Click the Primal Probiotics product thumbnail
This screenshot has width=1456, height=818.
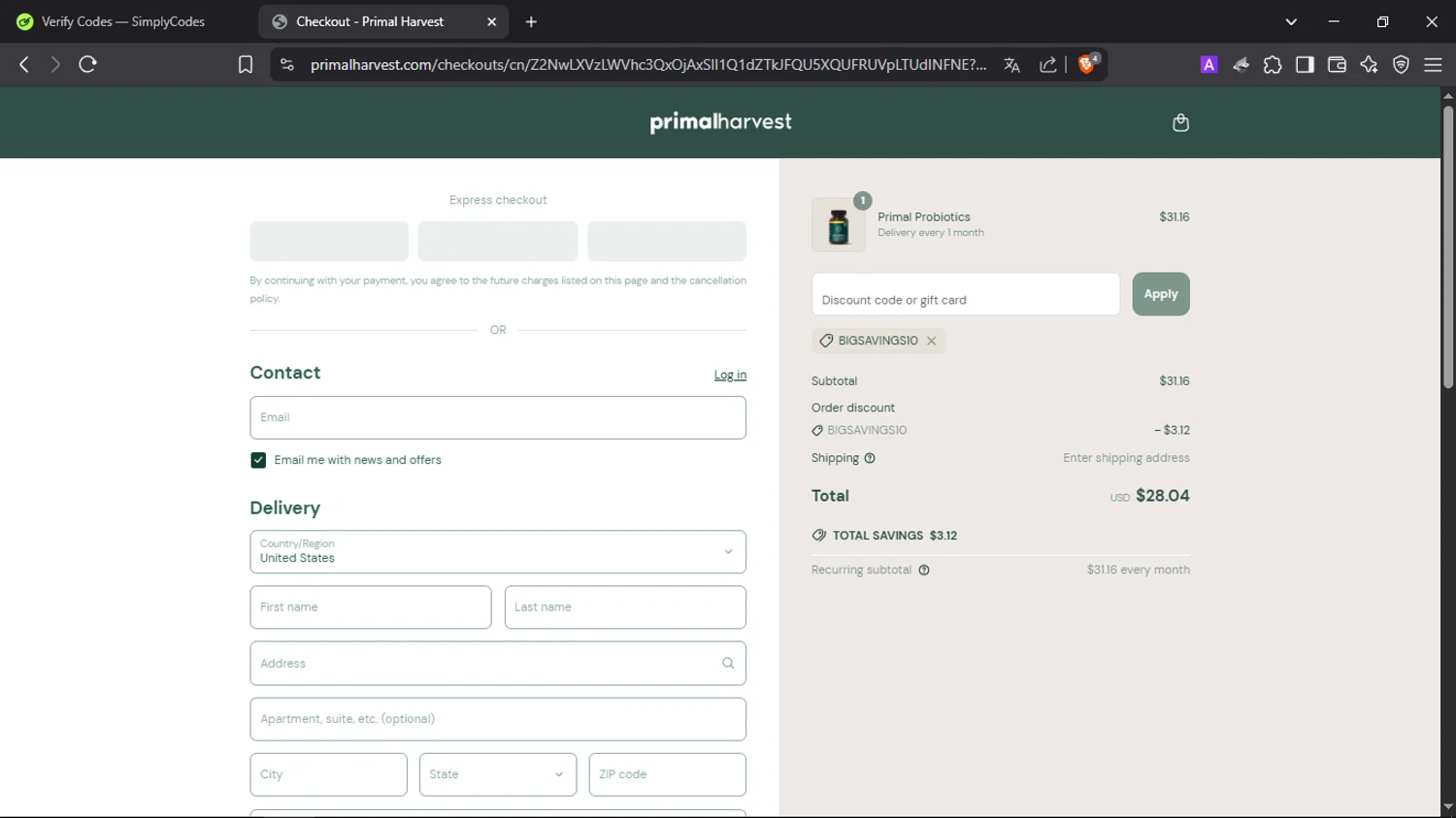point(839,225)
